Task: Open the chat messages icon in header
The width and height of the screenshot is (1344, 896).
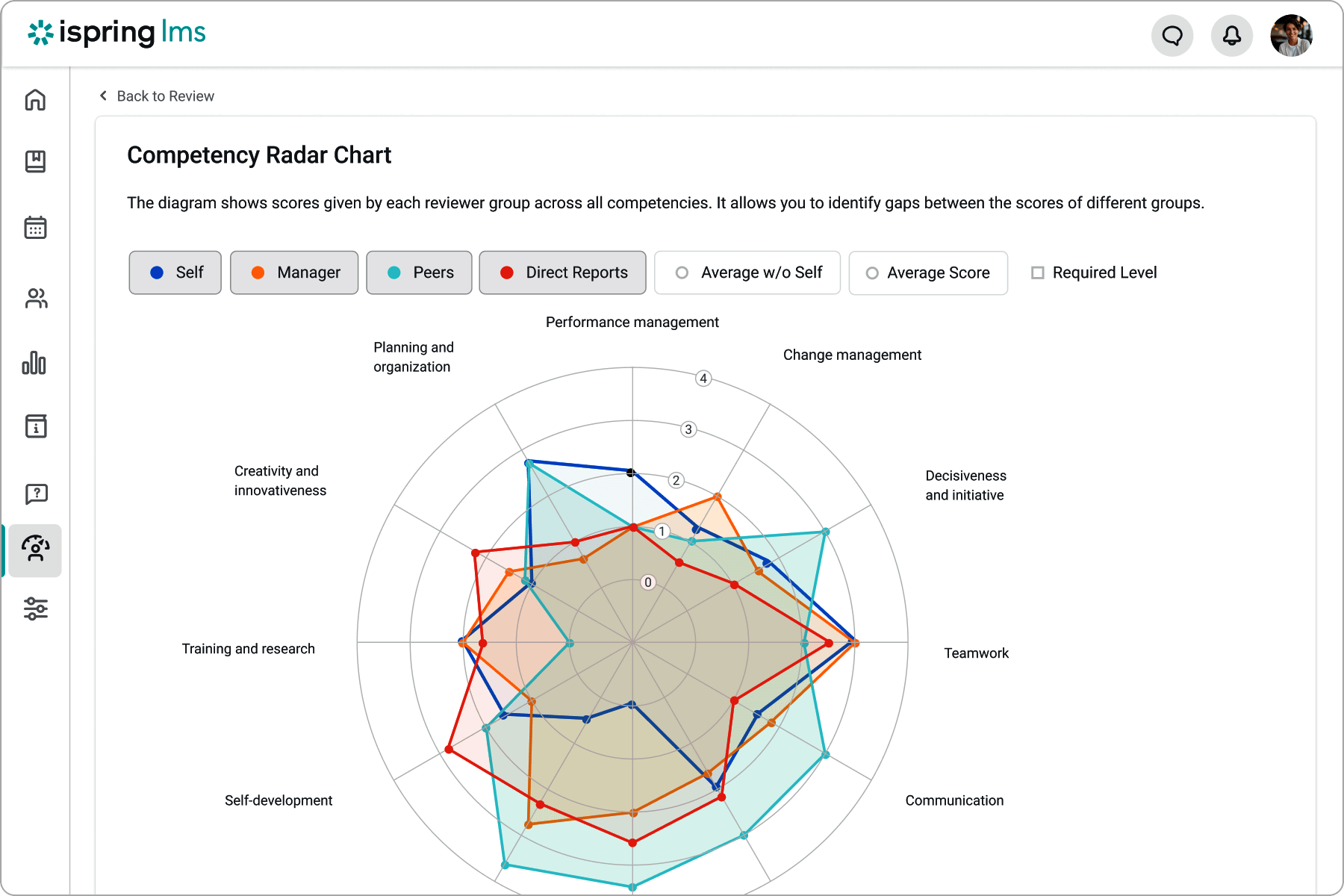Action: click(x=1172, y=35)
